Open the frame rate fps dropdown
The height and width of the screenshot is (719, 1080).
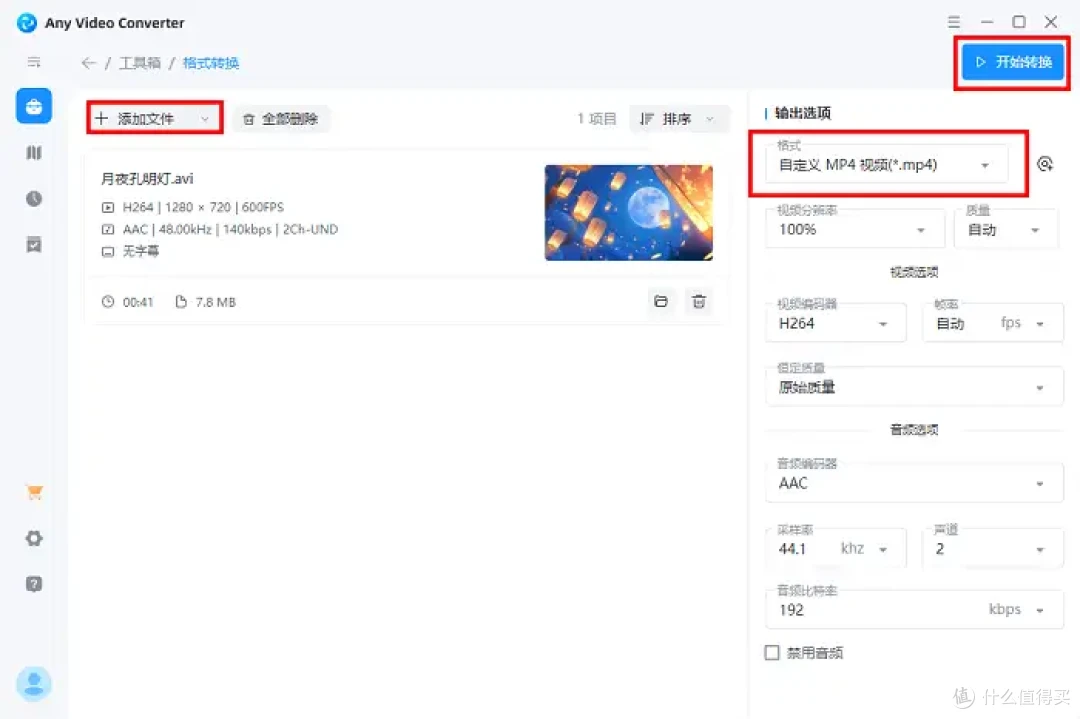point(993,322)
